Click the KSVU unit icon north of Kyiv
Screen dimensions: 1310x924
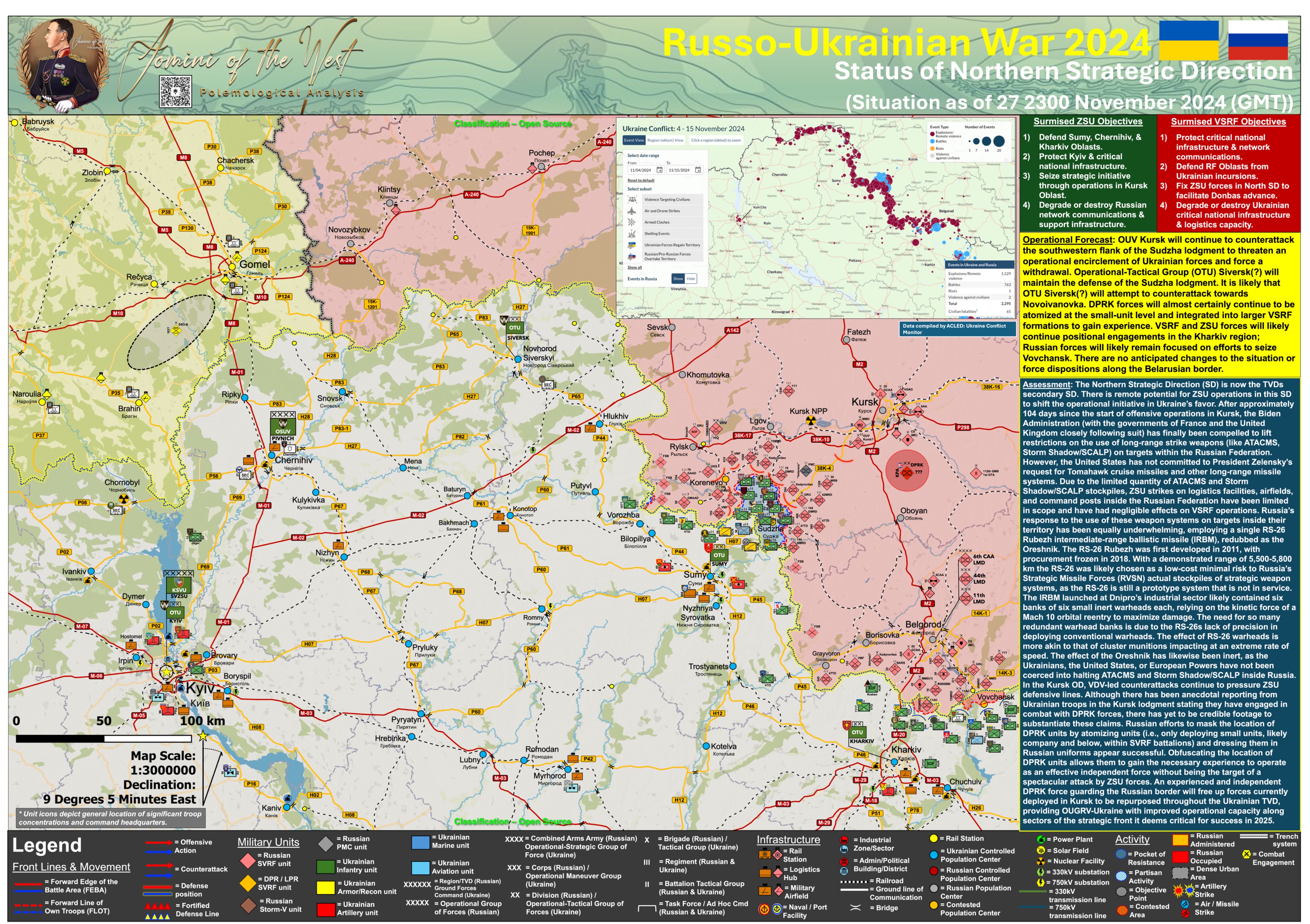click(178, 586)
